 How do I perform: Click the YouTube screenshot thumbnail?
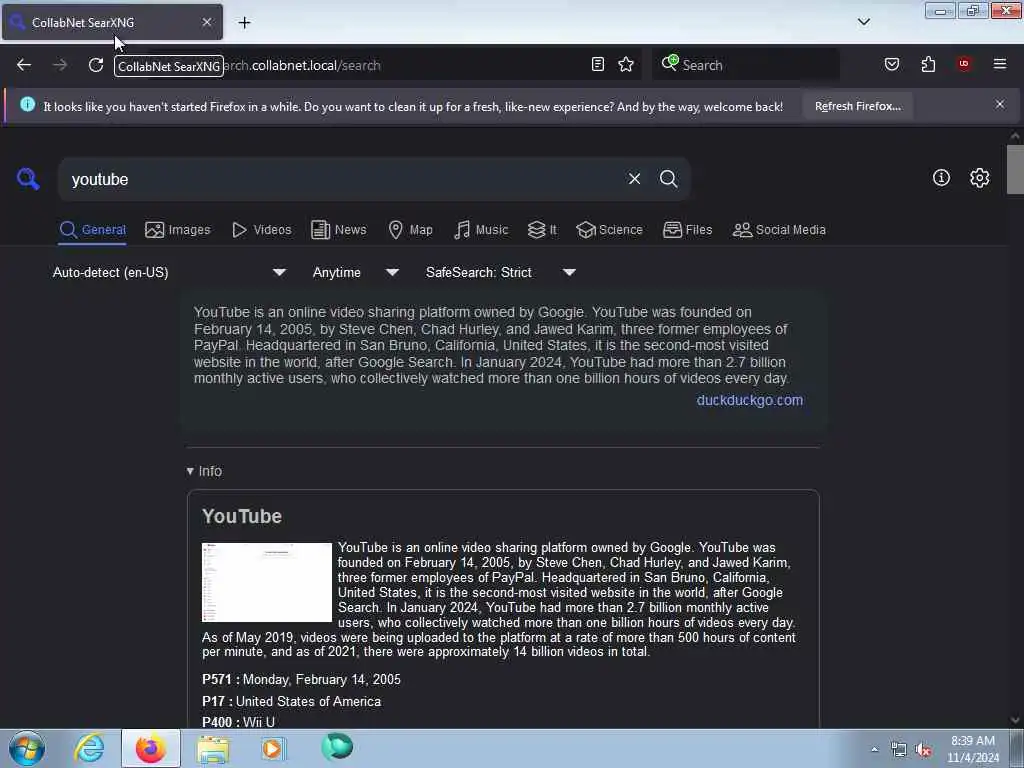[x=266, y=582]
